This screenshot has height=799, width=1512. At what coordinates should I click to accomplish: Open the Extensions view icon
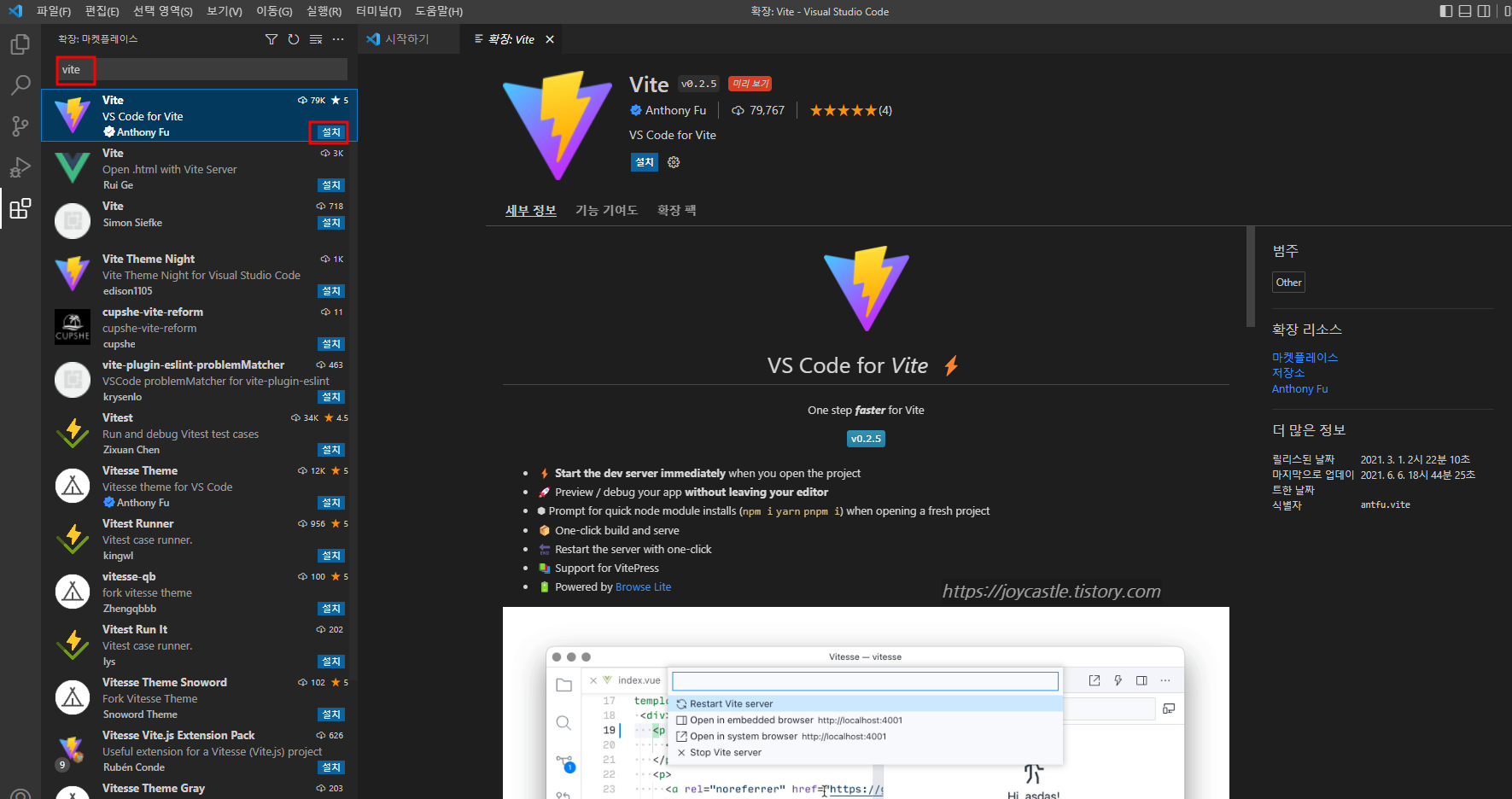click(x=20, y=208)
